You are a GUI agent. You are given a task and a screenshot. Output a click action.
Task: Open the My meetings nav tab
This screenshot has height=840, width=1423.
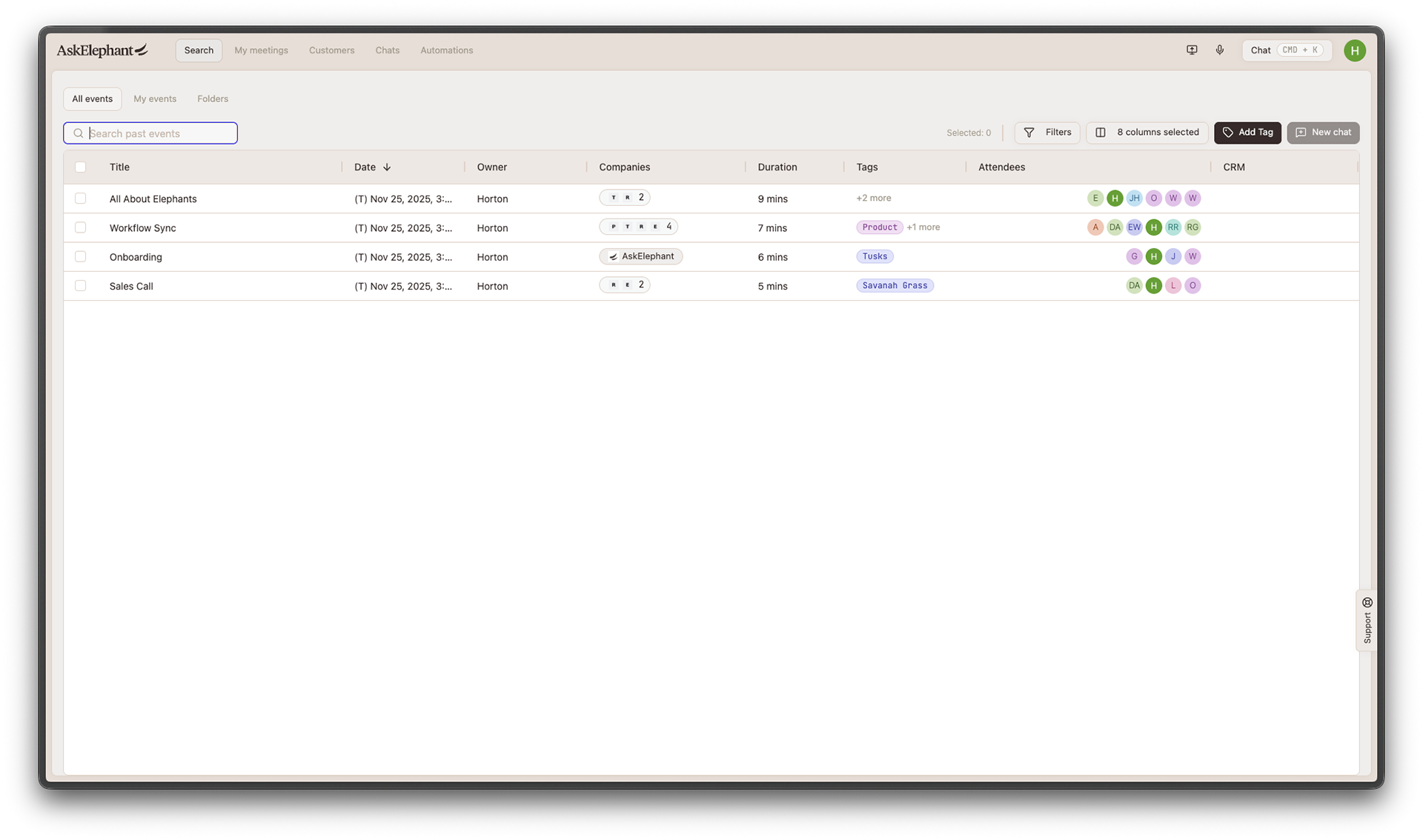pos(261,50)
